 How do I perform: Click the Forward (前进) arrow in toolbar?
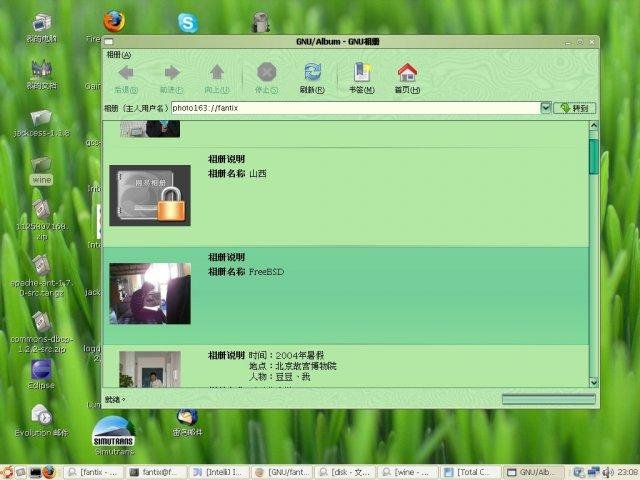point(172,73)
